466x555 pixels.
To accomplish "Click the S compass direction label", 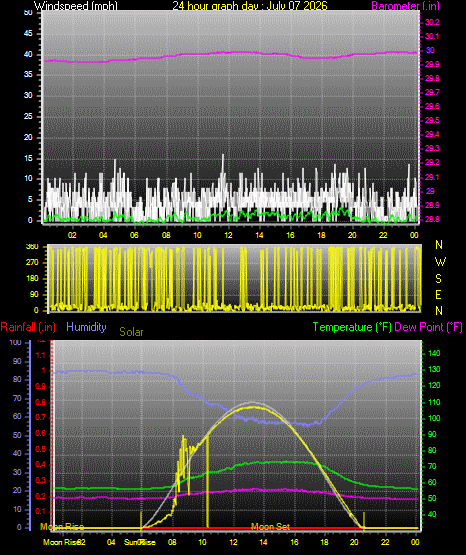I will tap(438, 279).
